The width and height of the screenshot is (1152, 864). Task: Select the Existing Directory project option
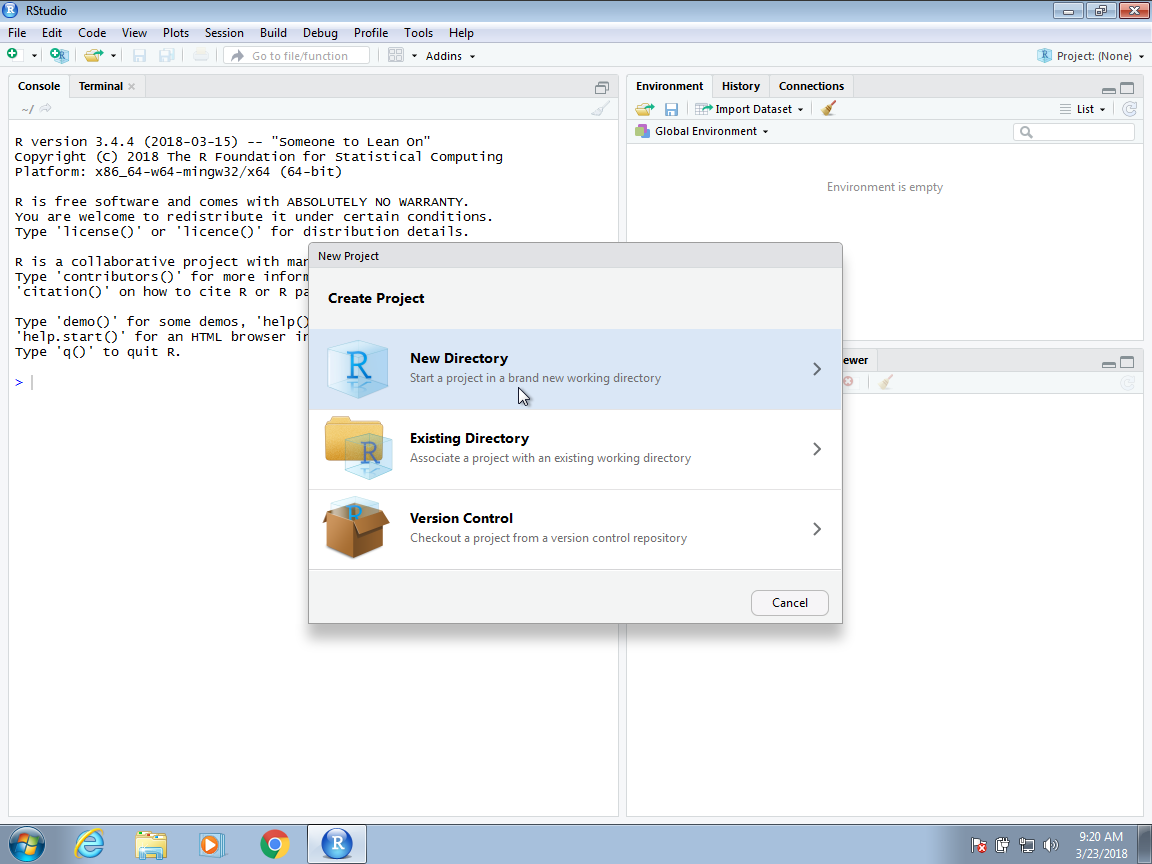(x=575, y=449)
